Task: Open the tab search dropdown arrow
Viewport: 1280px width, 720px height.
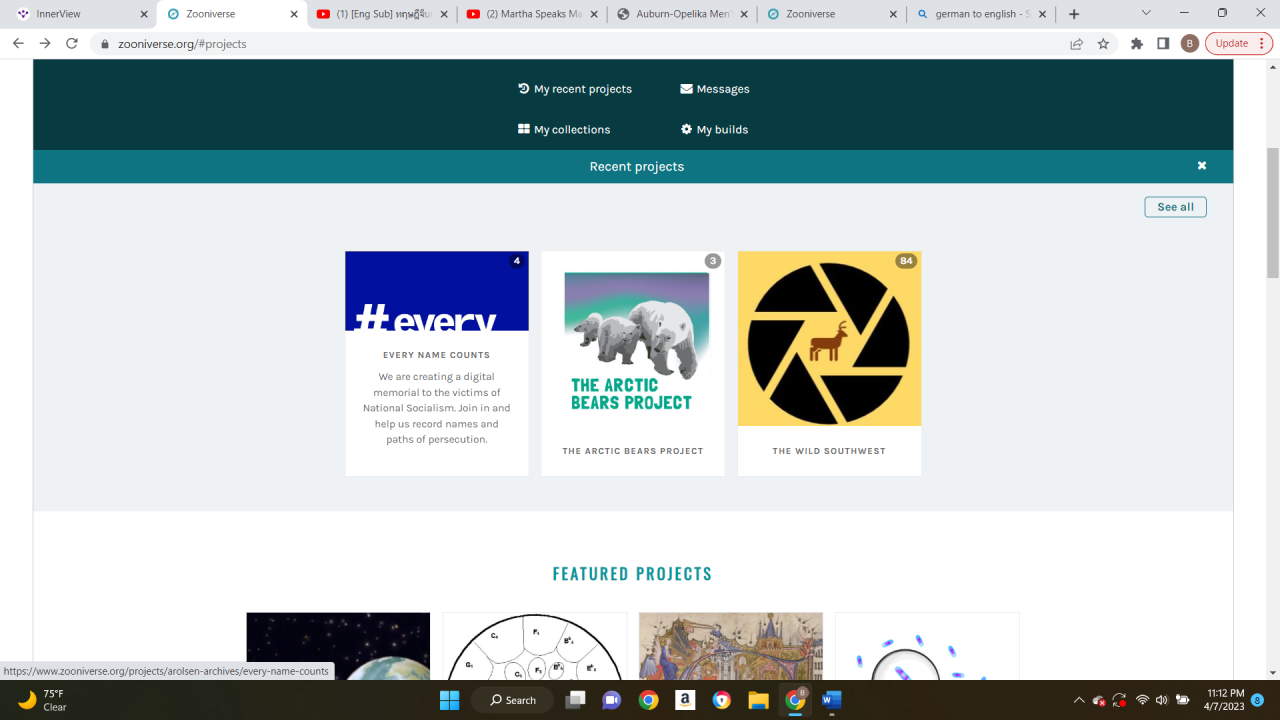Action: [1146, 13]
